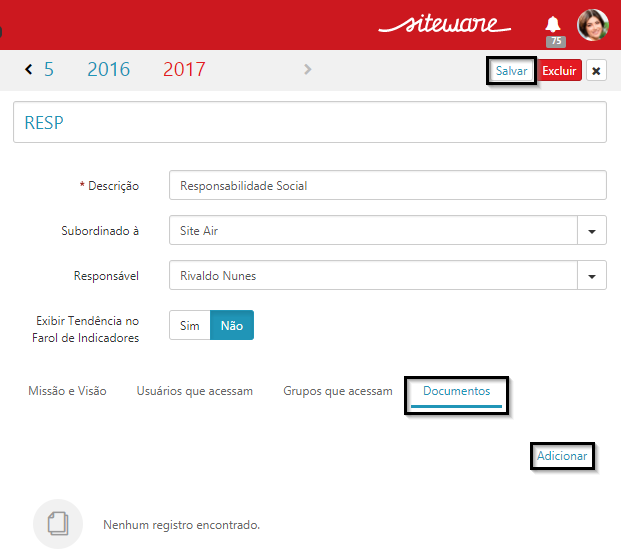Open the Subordinado à dropdown arrow
The image size is (621, 549).
pyautogui.click(x=592, y=231)
